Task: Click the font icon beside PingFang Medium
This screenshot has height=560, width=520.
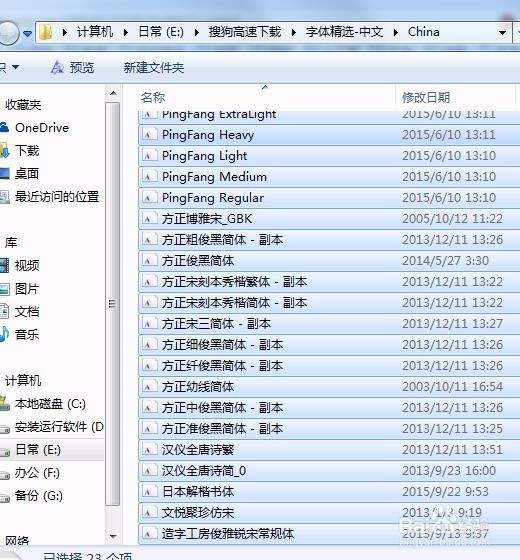Action: [150, 176]
